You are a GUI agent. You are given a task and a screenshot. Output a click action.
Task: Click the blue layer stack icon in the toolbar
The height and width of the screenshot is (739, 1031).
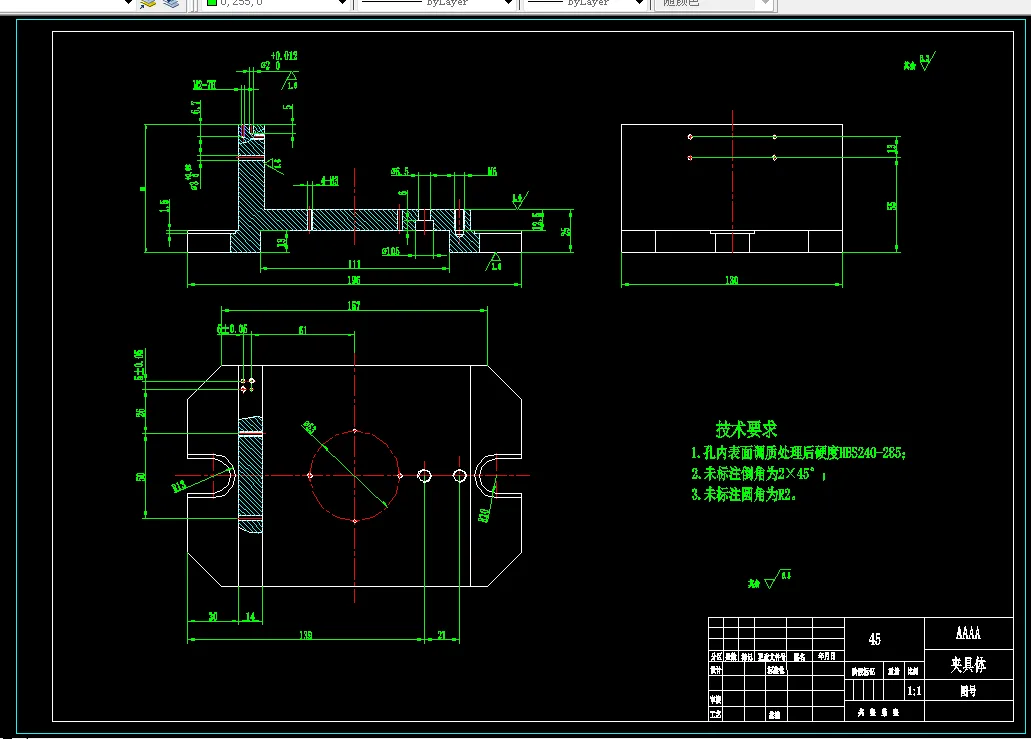point(171,3)
